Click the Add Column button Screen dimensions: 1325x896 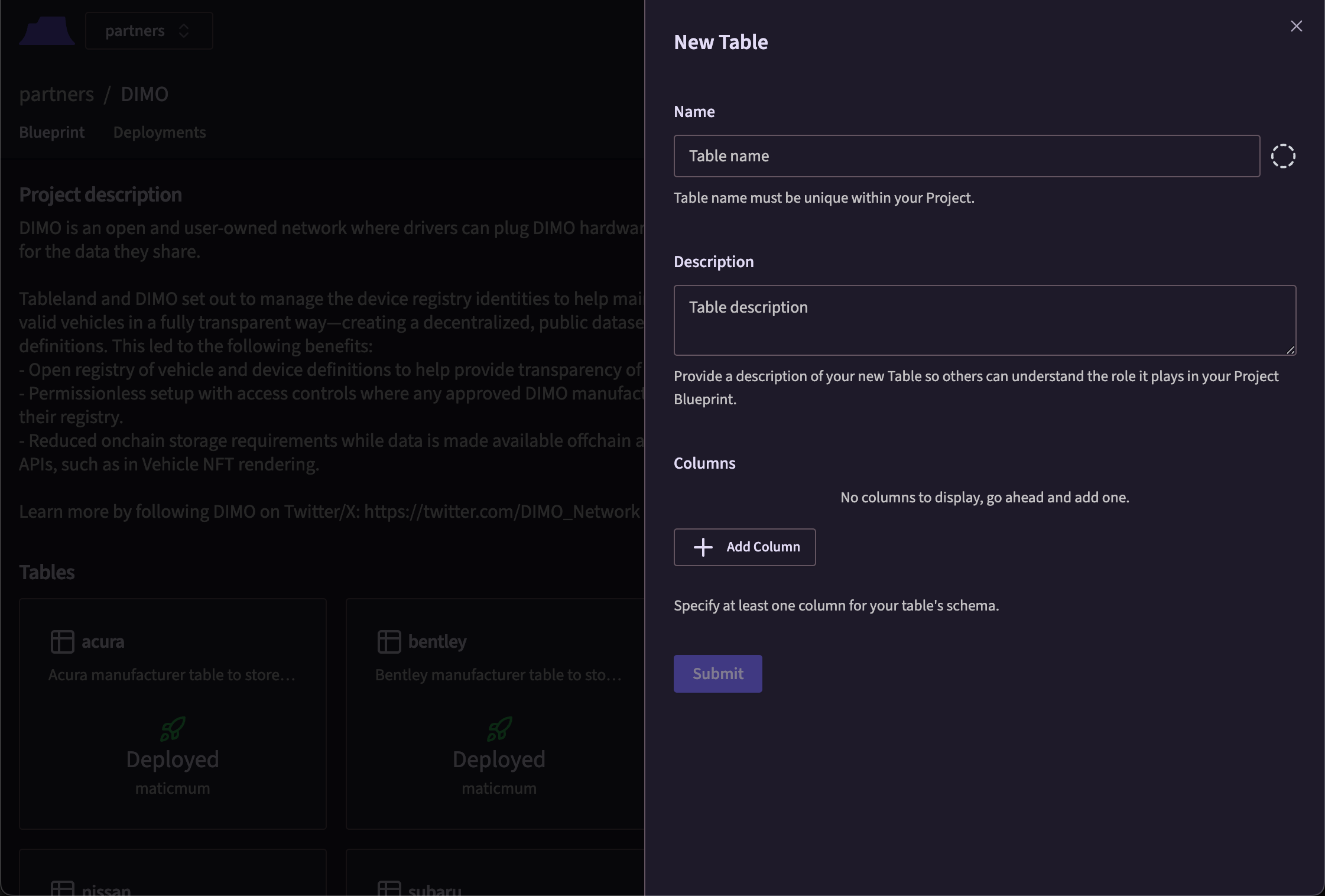(745, 547)
